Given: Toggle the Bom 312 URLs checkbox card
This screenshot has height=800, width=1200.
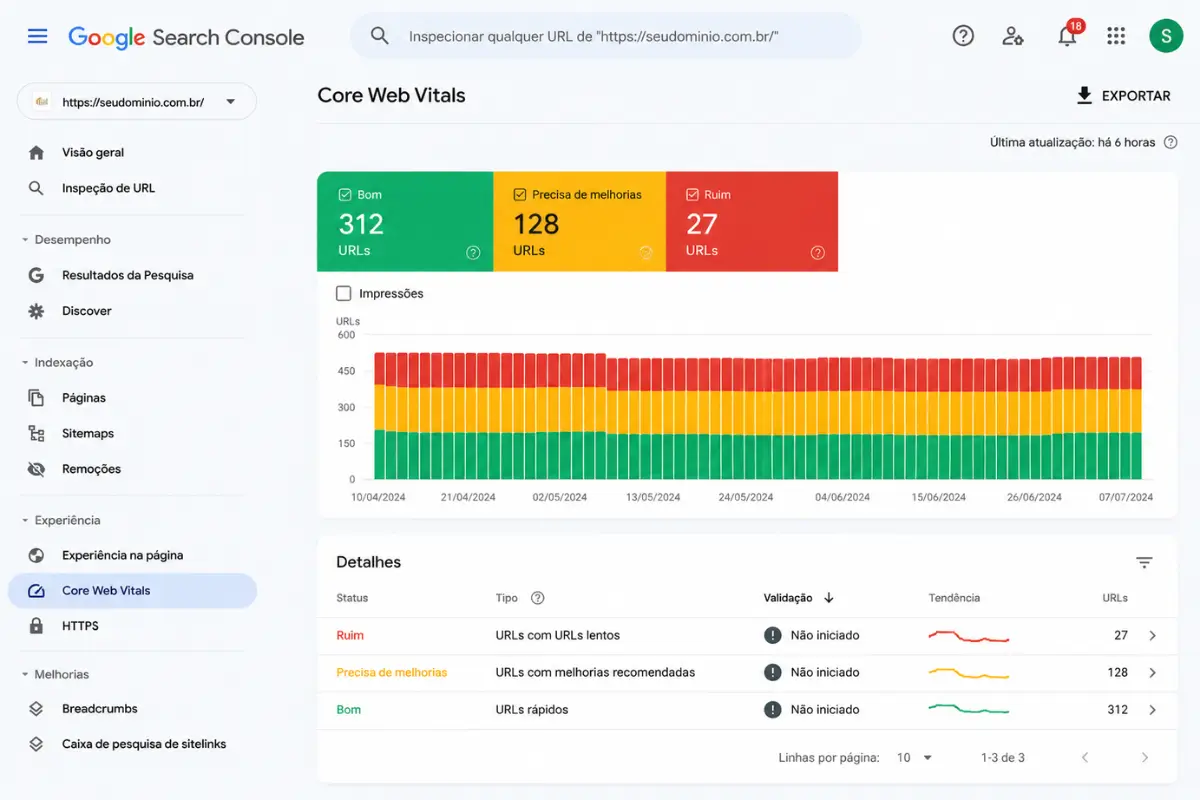Looking at the screenshot, I should click(405, 222).
